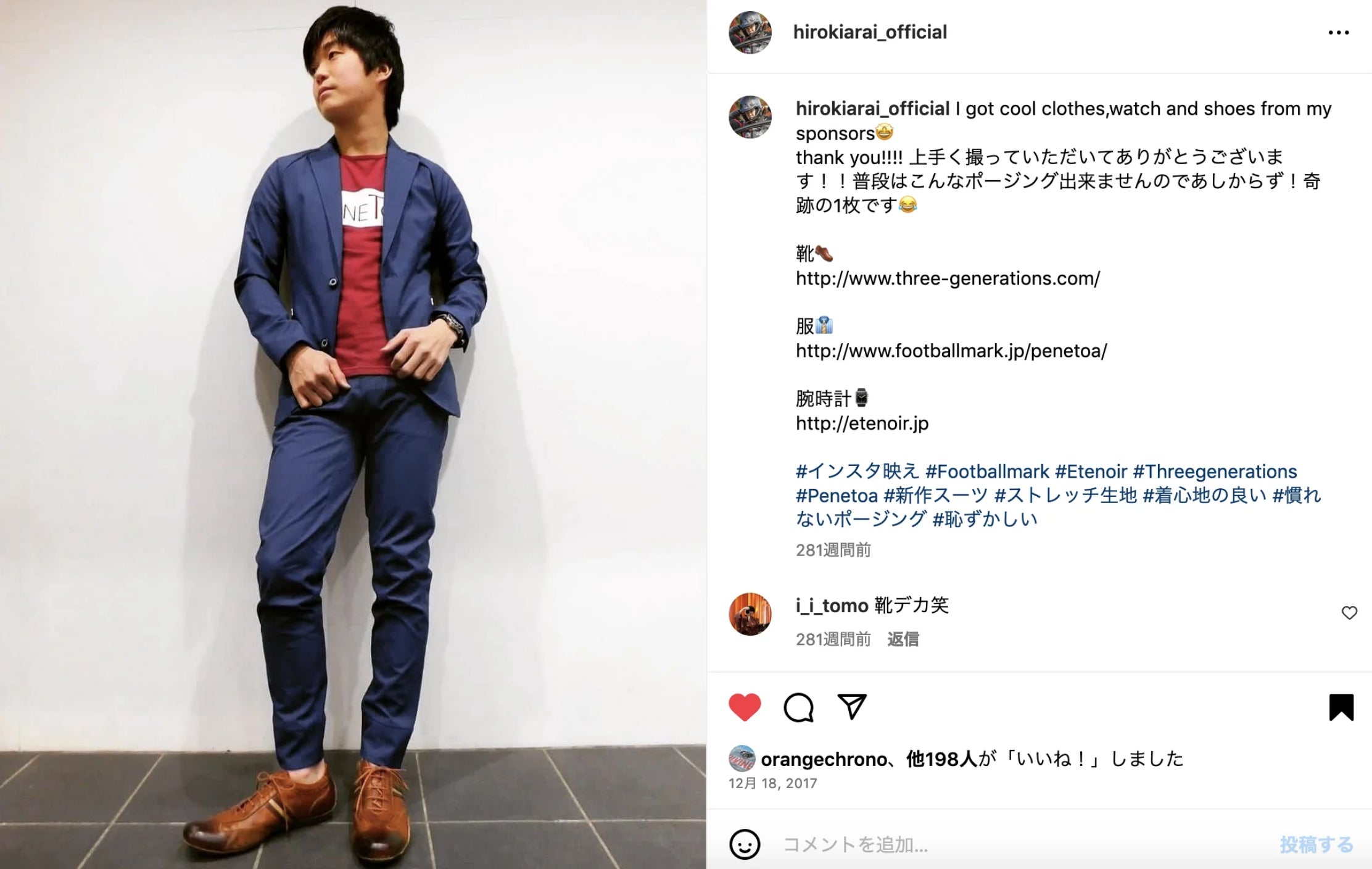Open the #Footballmark hashtag
The height and width of the screenshot is (869, 1372).
pos(987,472)
